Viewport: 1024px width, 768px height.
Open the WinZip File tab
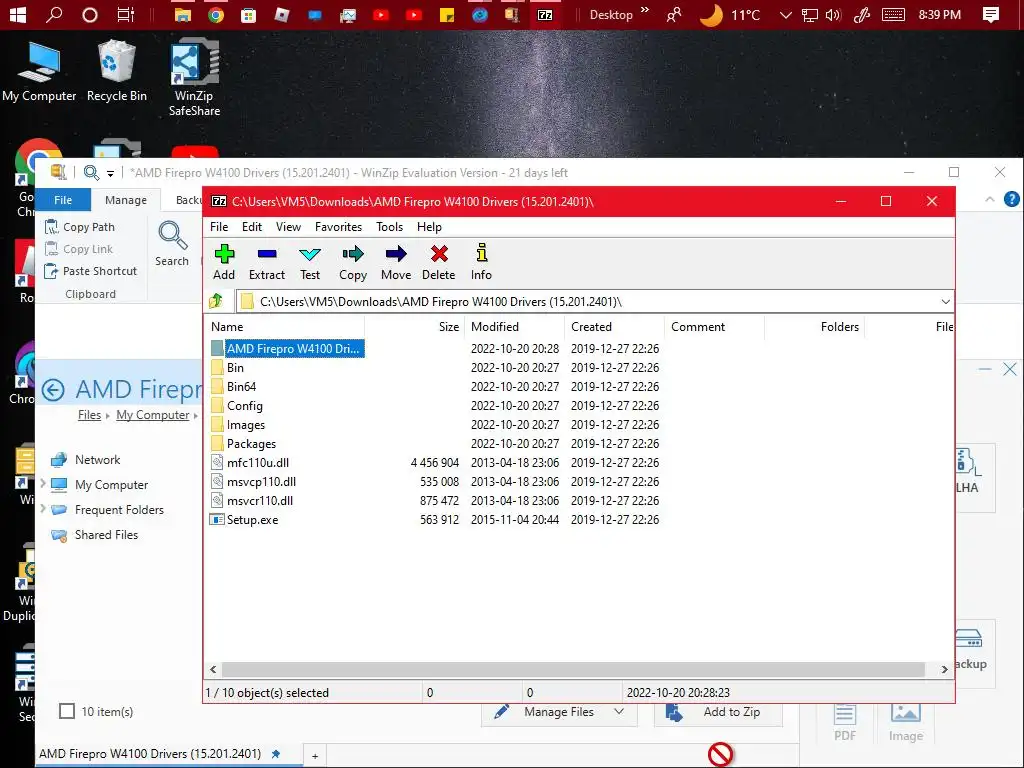[63, 200]
